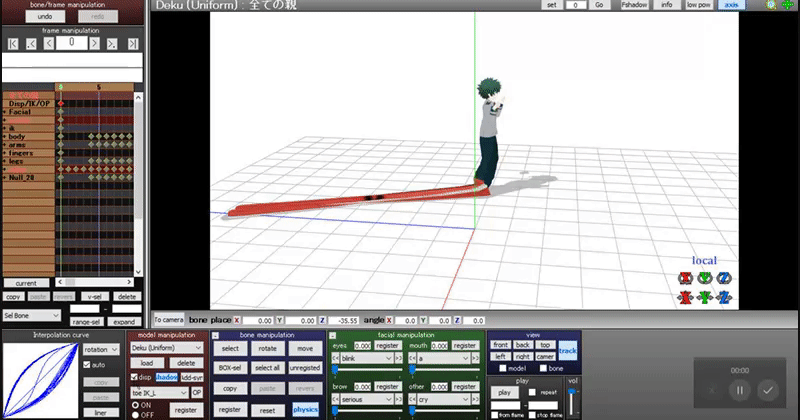Click the upper blue Z local axis icon
This screenshot has height=420, width=800.
point(723,278)
